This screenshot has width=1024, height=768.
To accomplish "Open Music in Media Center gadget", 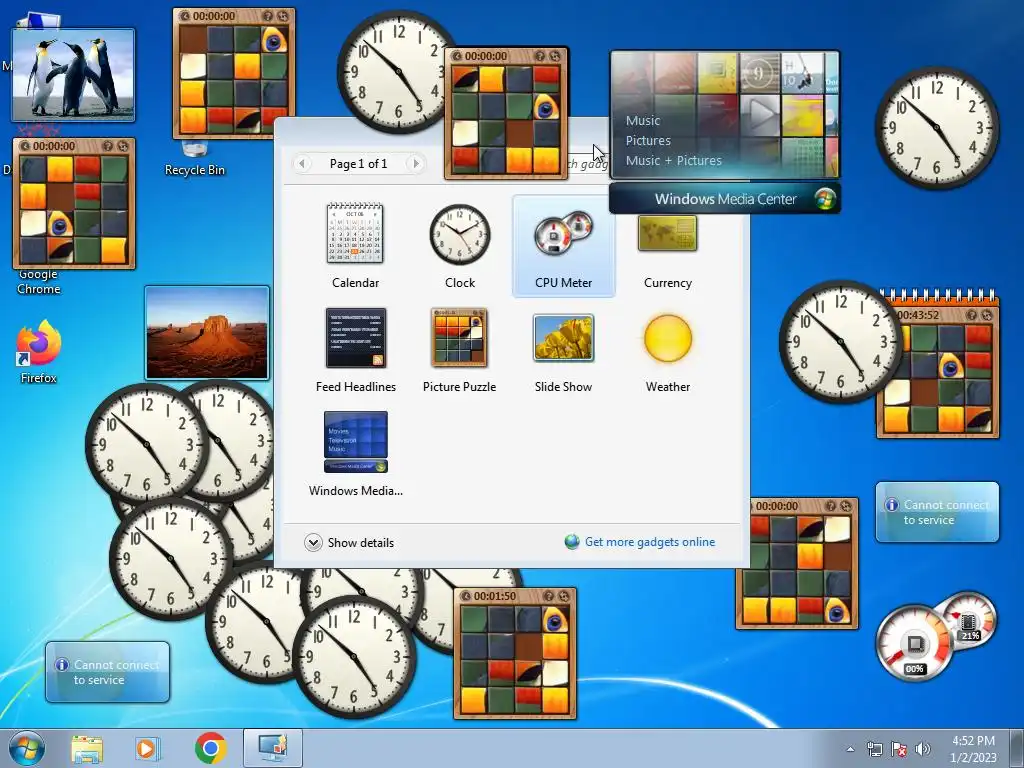I will 643,121.
